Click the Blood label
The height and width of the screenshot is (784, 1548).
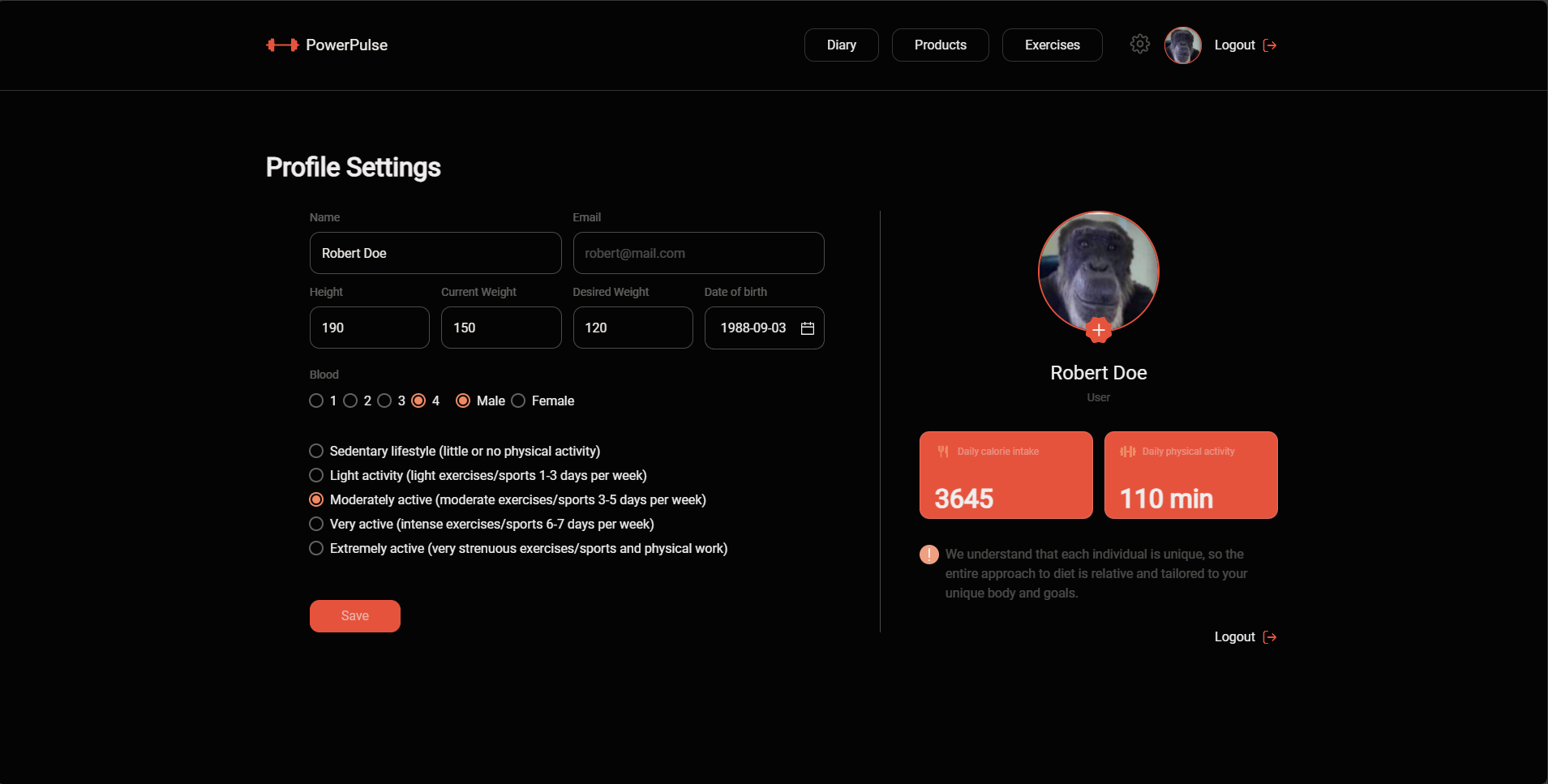(x=324, y=375)
